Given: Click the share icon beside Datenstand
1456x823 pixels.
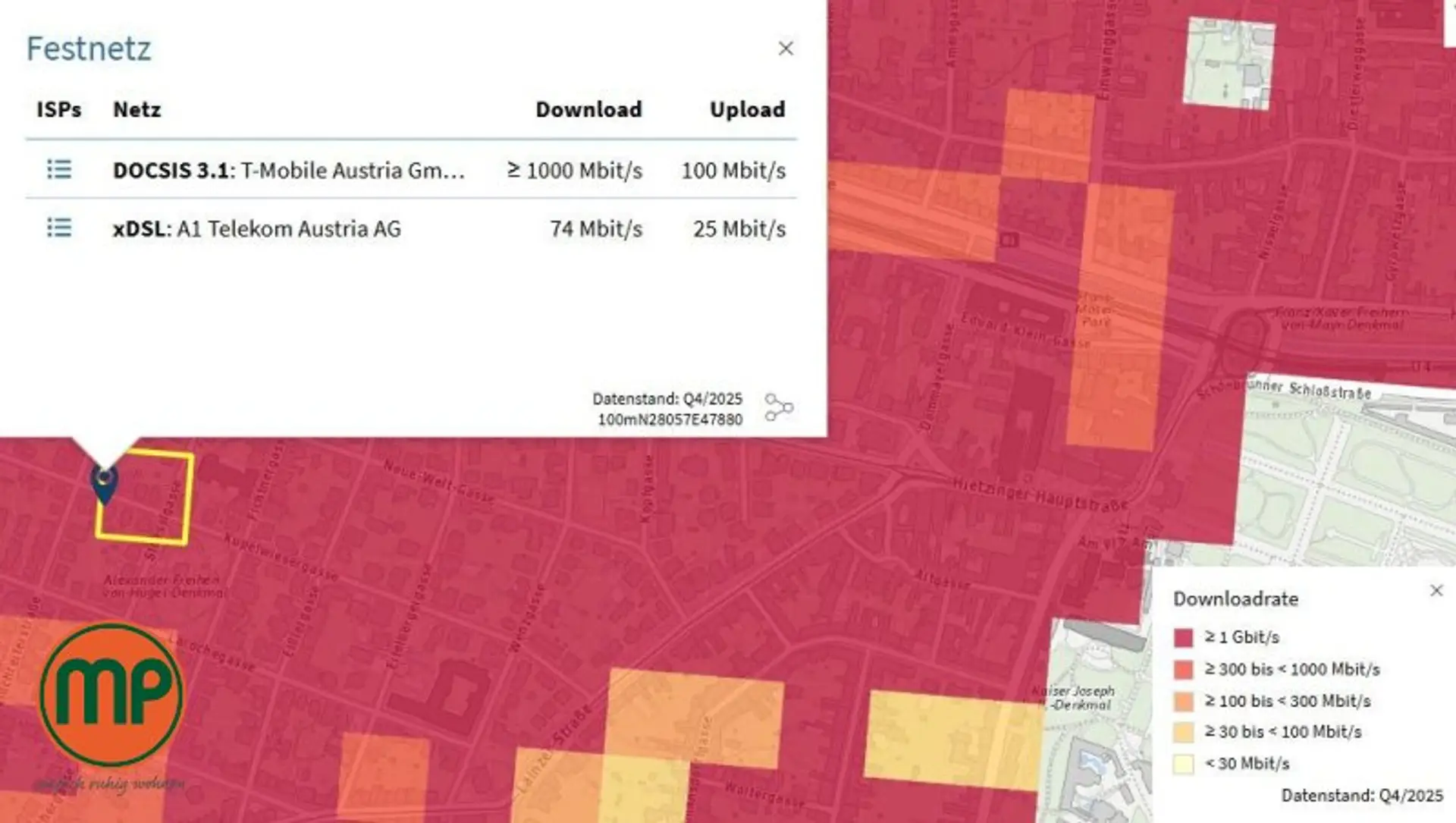Looking at the screenshot, I should pyautogui.click(x=779, y=407).
